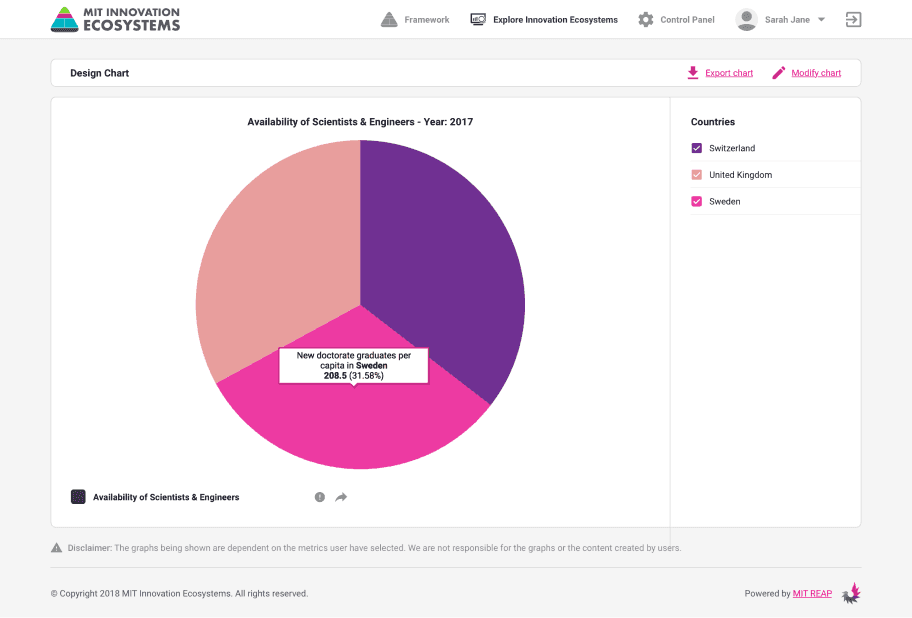
Task: Click the Countries heading
Action: click(712, 122)
